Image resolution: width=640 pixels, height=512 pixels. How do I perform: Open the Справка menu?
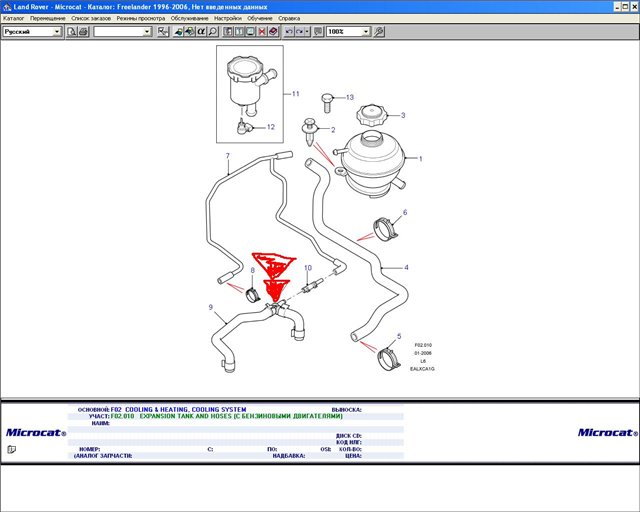(x=289, y=18)
